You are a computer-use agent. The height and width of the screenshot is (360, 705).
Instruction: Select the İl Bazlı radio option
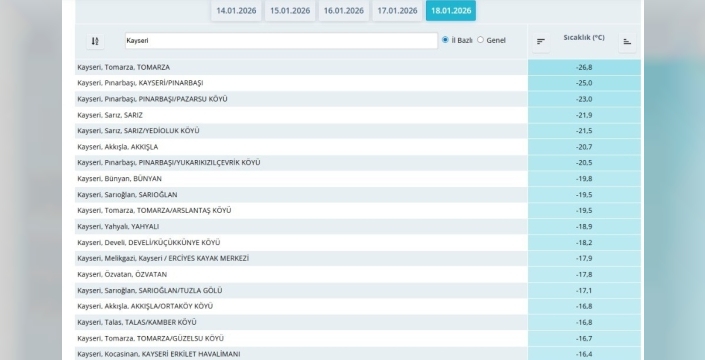point(445,40)
